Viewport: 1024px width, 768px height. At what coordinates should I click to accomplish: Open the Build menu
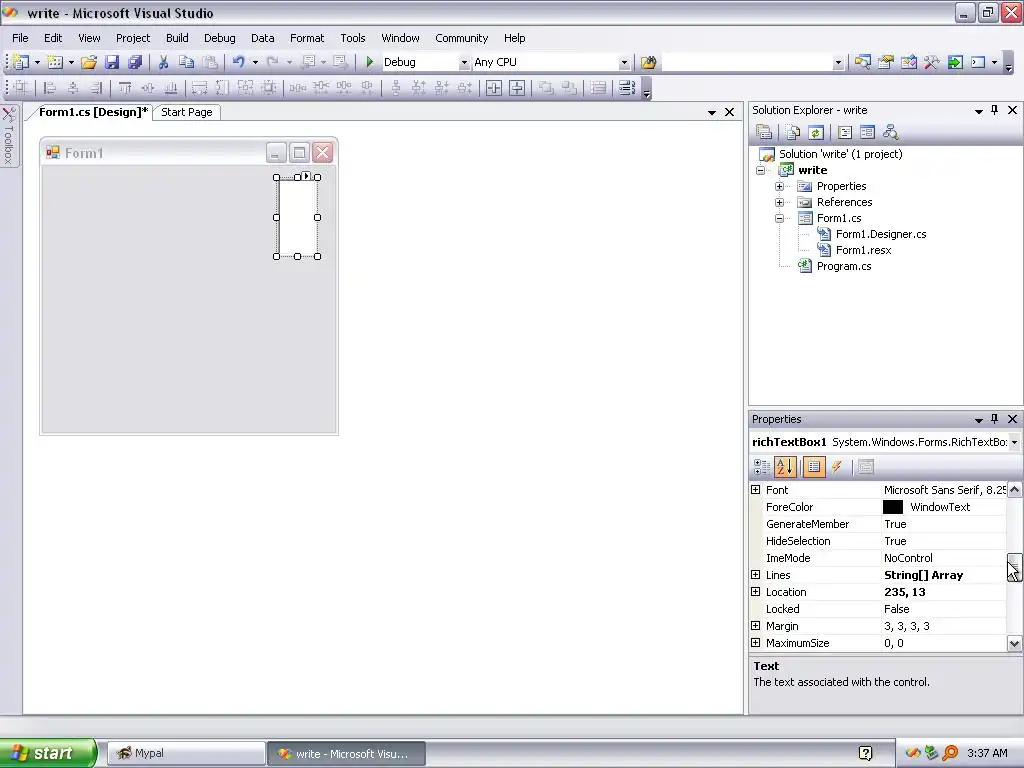point(177,38)
